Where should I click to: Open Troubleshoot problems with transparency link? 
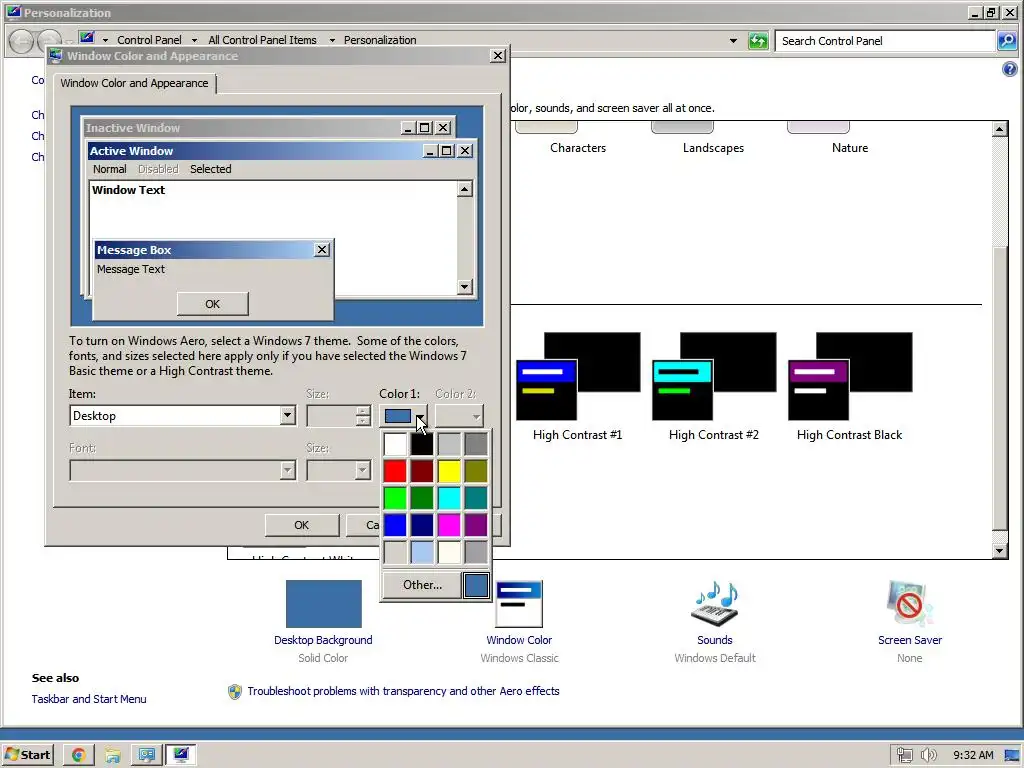(x=403, y=691)
